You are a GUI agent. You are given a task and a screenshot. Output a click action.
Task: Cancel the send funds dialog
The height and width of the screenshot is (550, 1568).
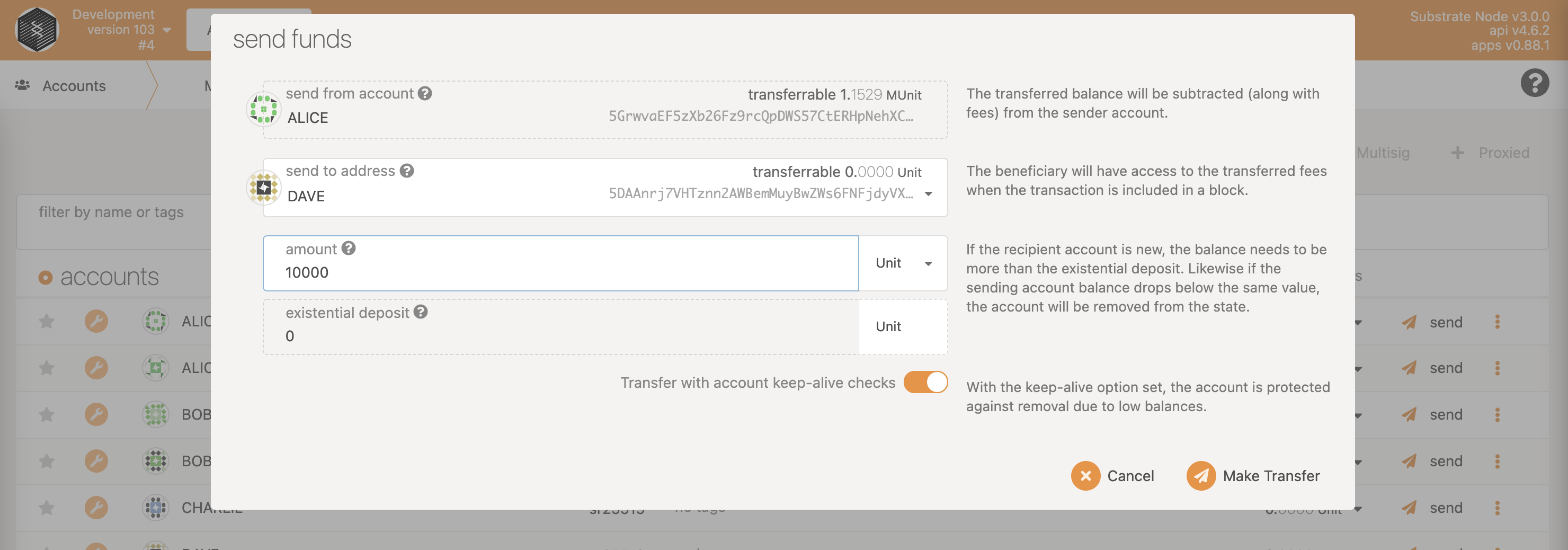tap(1112, 476)
